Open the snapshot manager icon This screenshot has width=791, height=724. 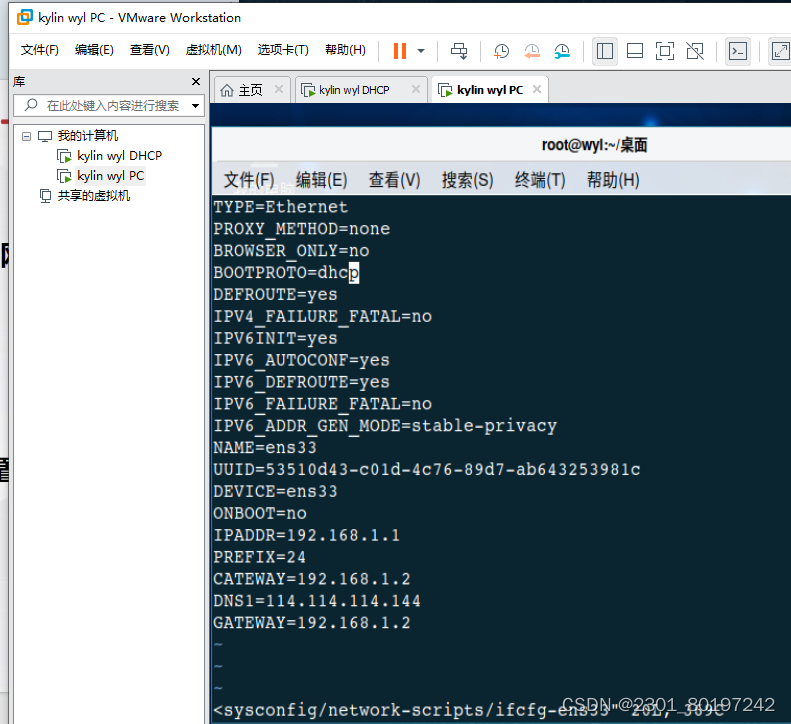pos(561,50)
